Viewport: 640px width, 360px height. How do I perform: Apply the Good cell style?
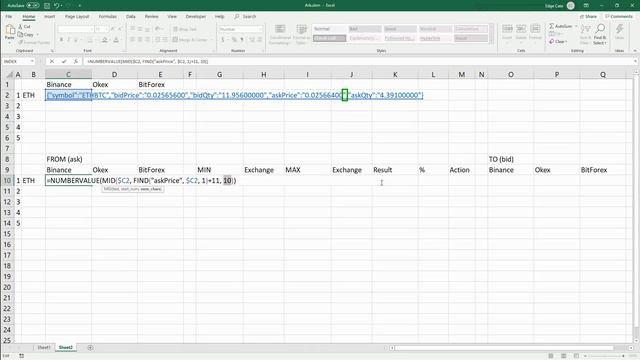[x=400, y=29]
